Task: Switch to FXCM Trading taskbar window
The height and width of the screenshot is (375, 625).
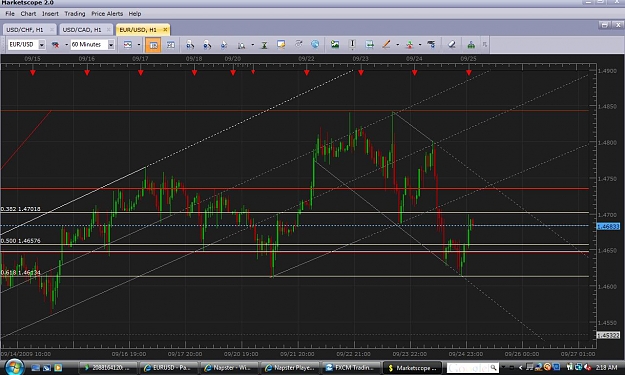Action: coord(350,368)
